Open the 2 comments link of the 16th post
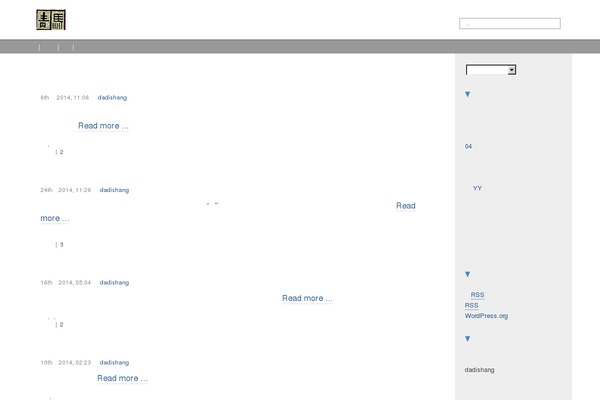This screenshot has width=600, height=400. [61, 325]
